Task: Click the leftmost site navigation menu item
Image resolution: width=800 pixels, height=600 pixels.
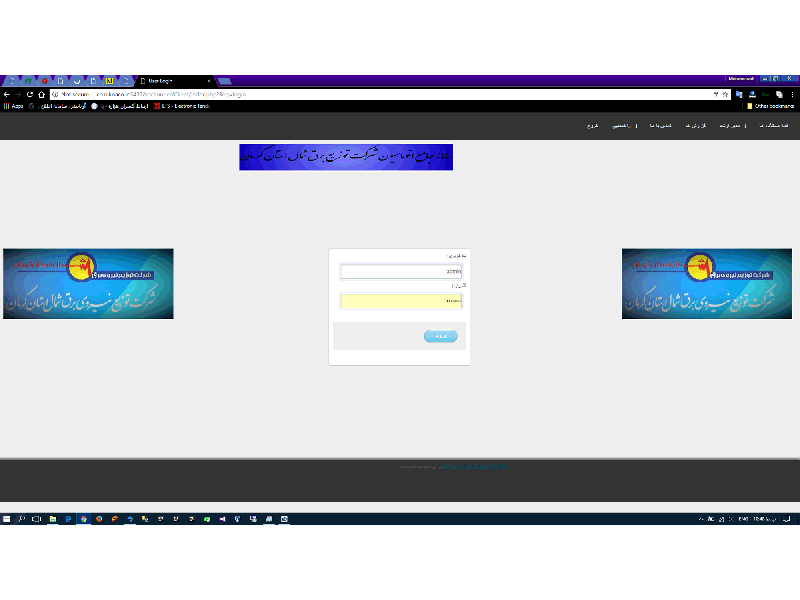Action: pos(591,126)
